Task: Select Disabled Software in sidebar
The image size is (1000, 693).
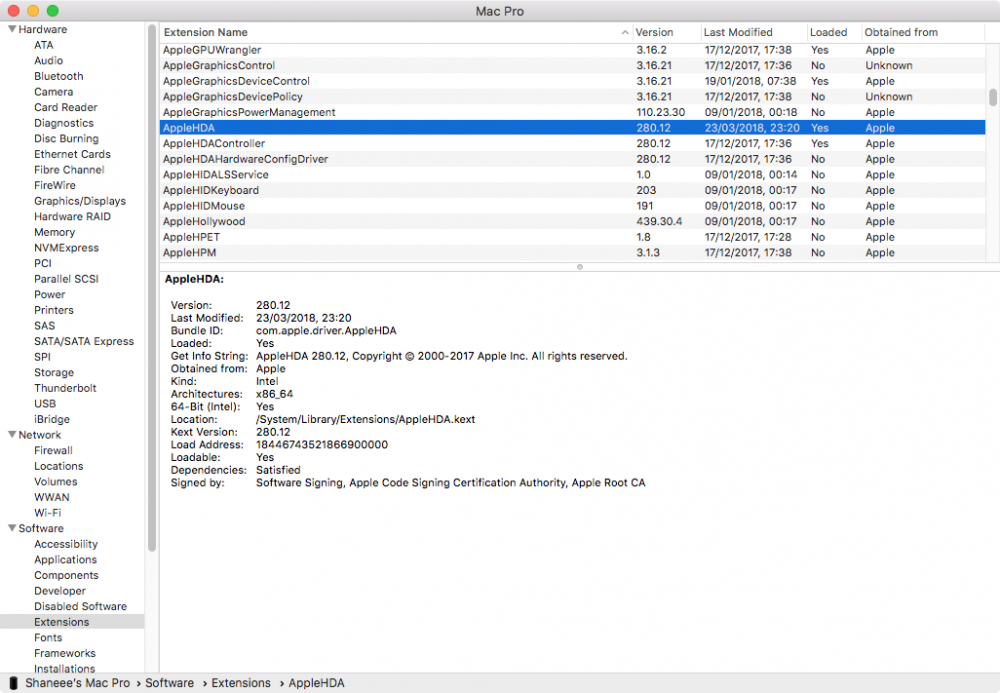Action: pos(80,607)
